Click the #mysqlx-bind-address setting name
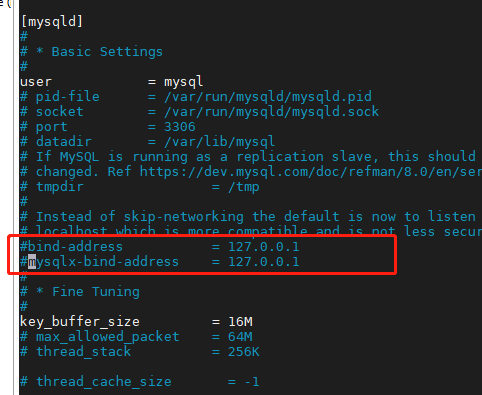482x395 pixels. (x=99, y=262)
